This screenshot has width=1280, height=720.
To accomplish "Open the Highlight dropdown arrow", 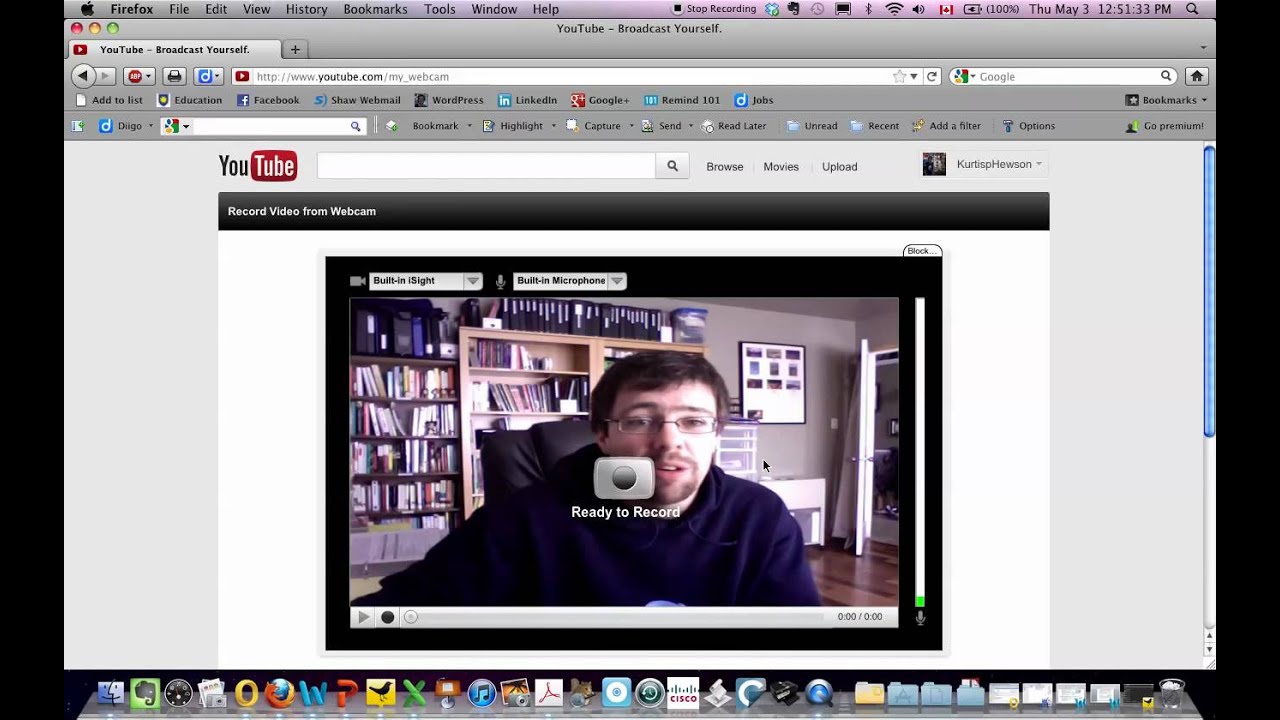I will click(x=553, y=126).
